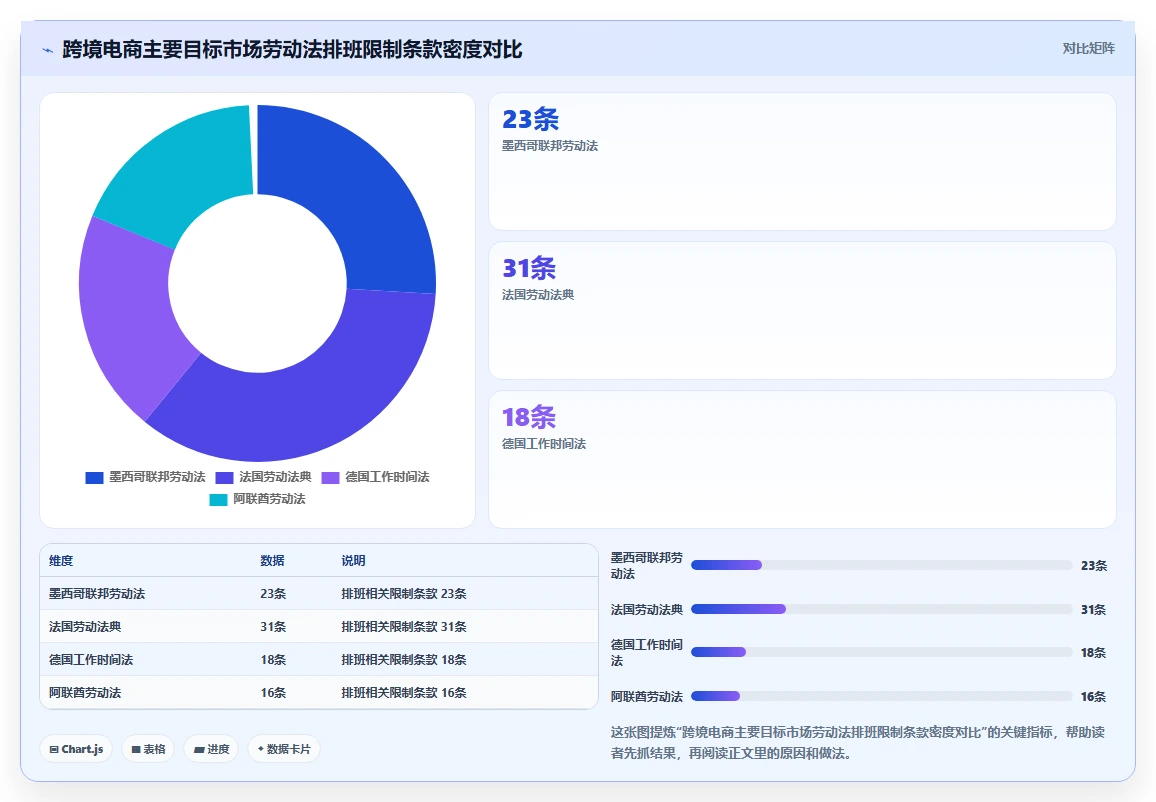The width and height of the screenshot is (1156, 802).
Task: Click the 数据卡片 tag chip
Action: (284, 749)
